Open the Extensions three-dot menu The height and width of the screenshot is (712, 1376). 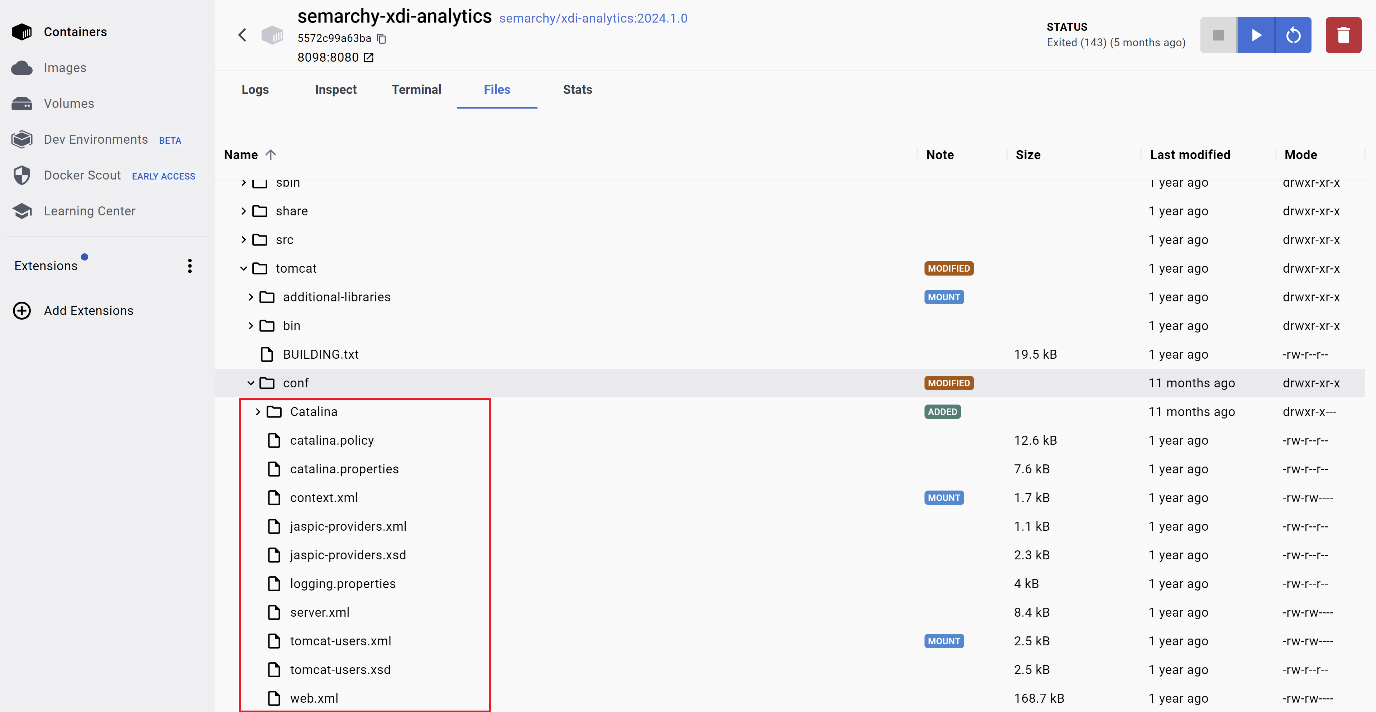click(x=190, y=266)
